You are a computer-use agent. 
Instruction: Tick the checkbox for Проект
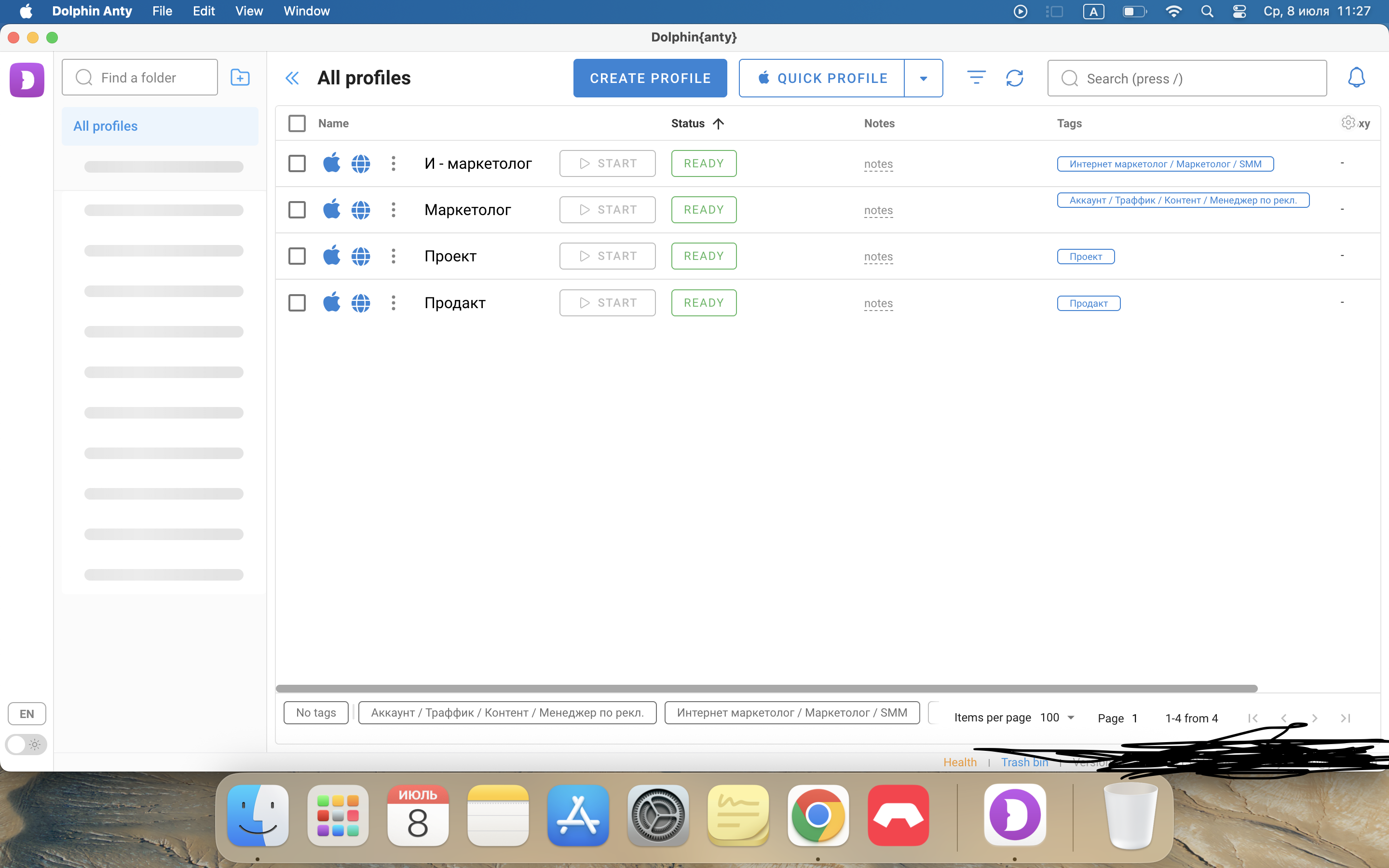297,256
